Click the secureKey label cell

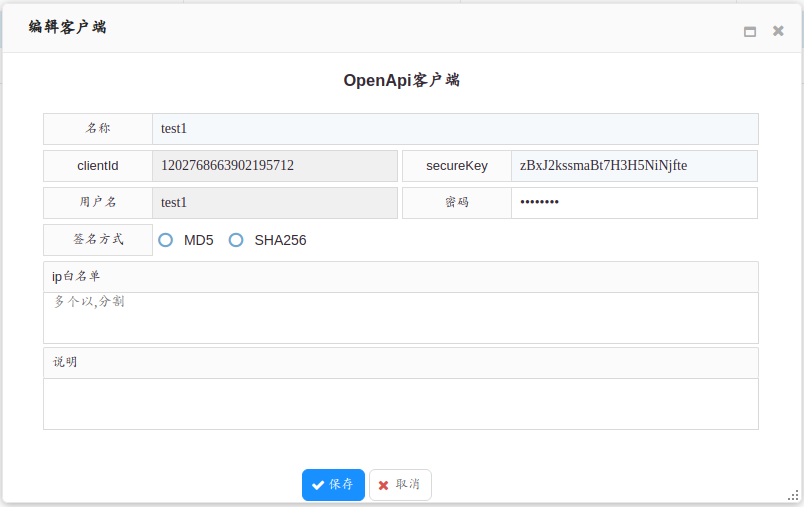pos(456,166)
